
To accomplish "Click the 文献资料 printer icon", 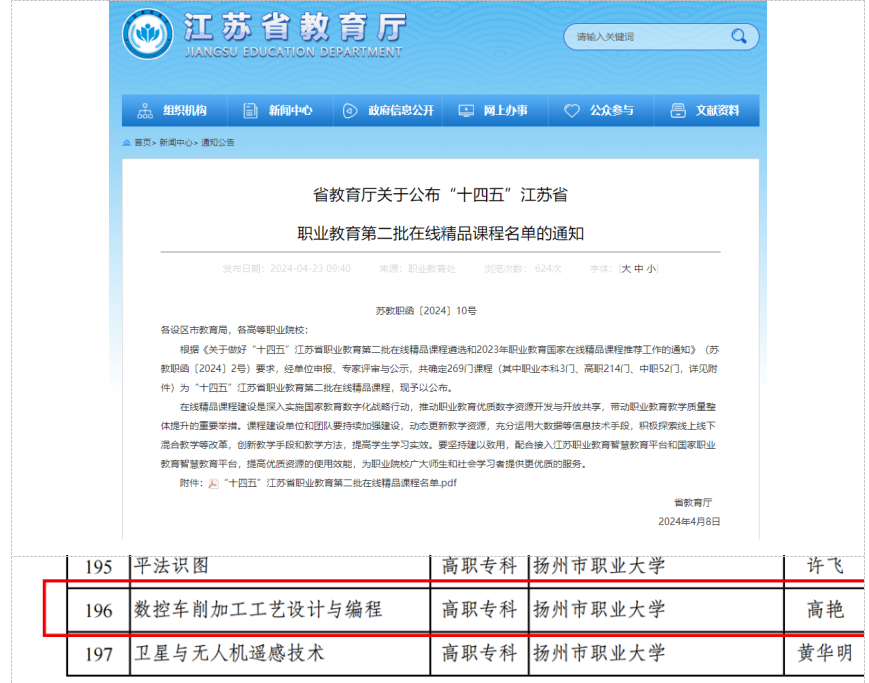I will click(x=678, y=111).
